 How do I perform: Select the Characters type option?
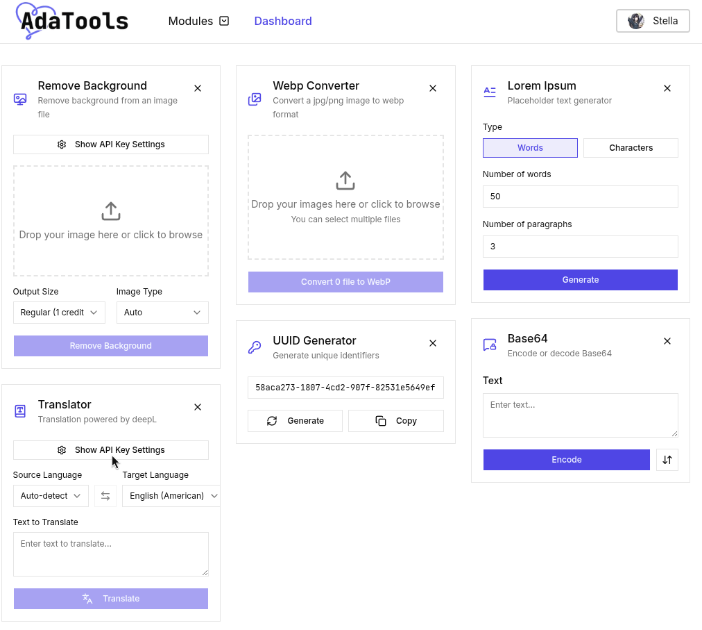630,148
